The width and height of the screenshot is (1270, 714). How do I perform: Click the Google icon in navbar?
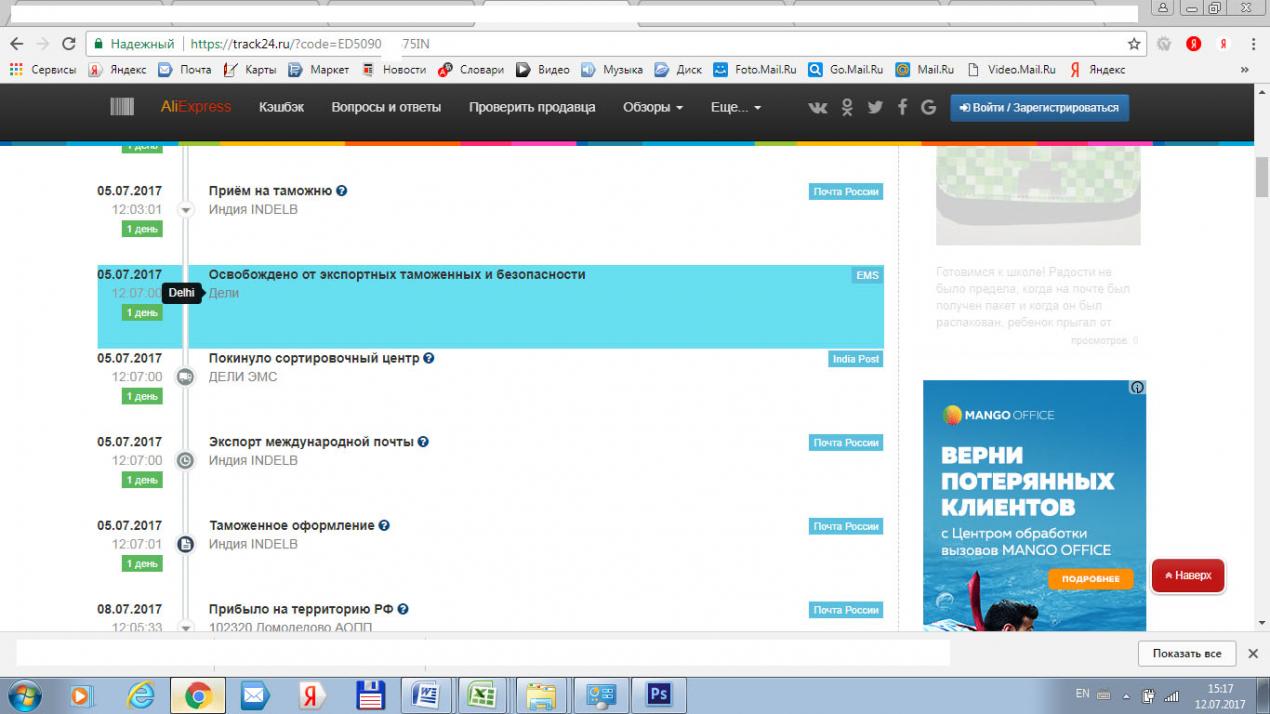click(928, 107)
